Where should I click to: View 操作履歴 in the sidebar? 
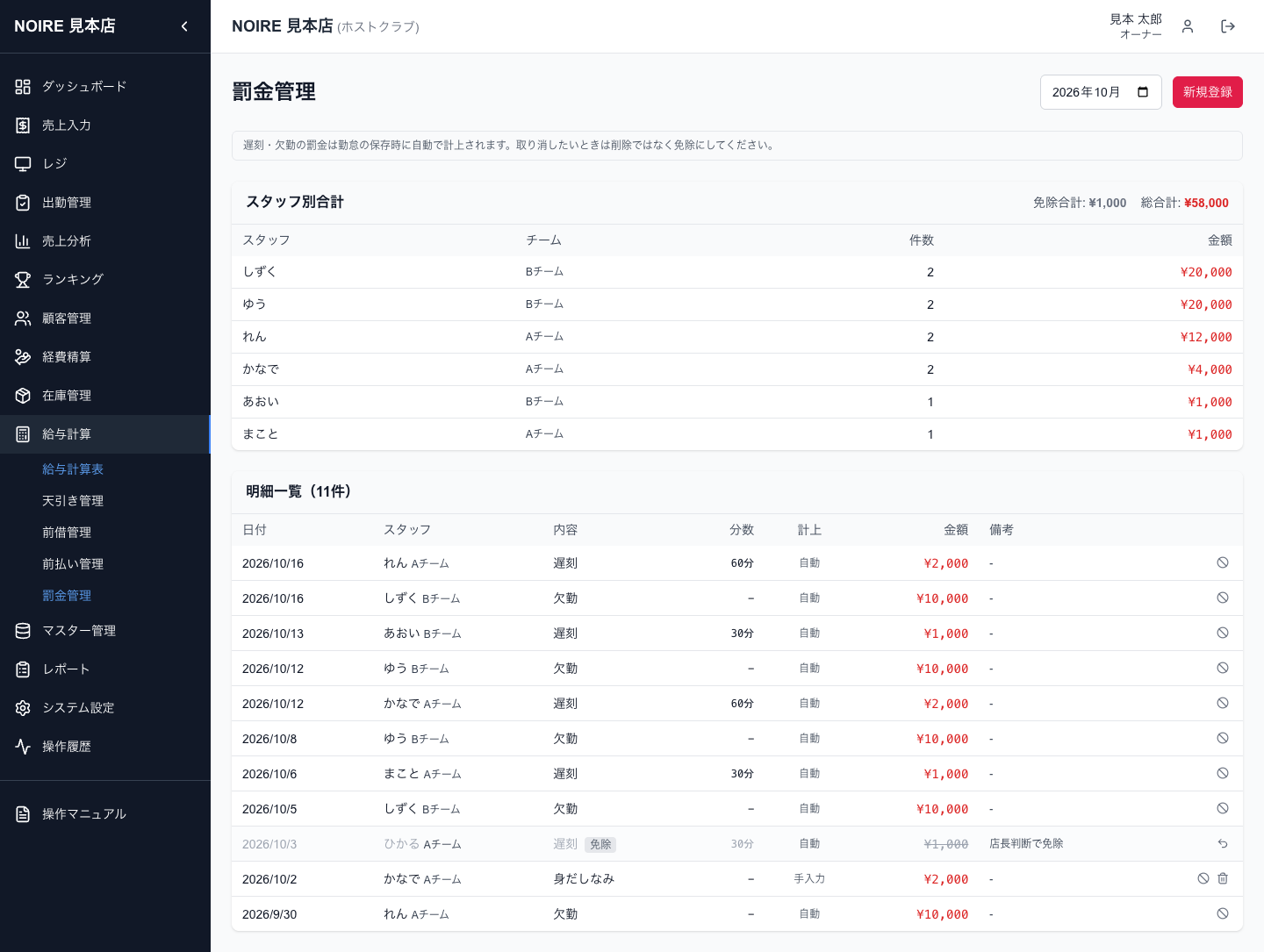(105, 747)
